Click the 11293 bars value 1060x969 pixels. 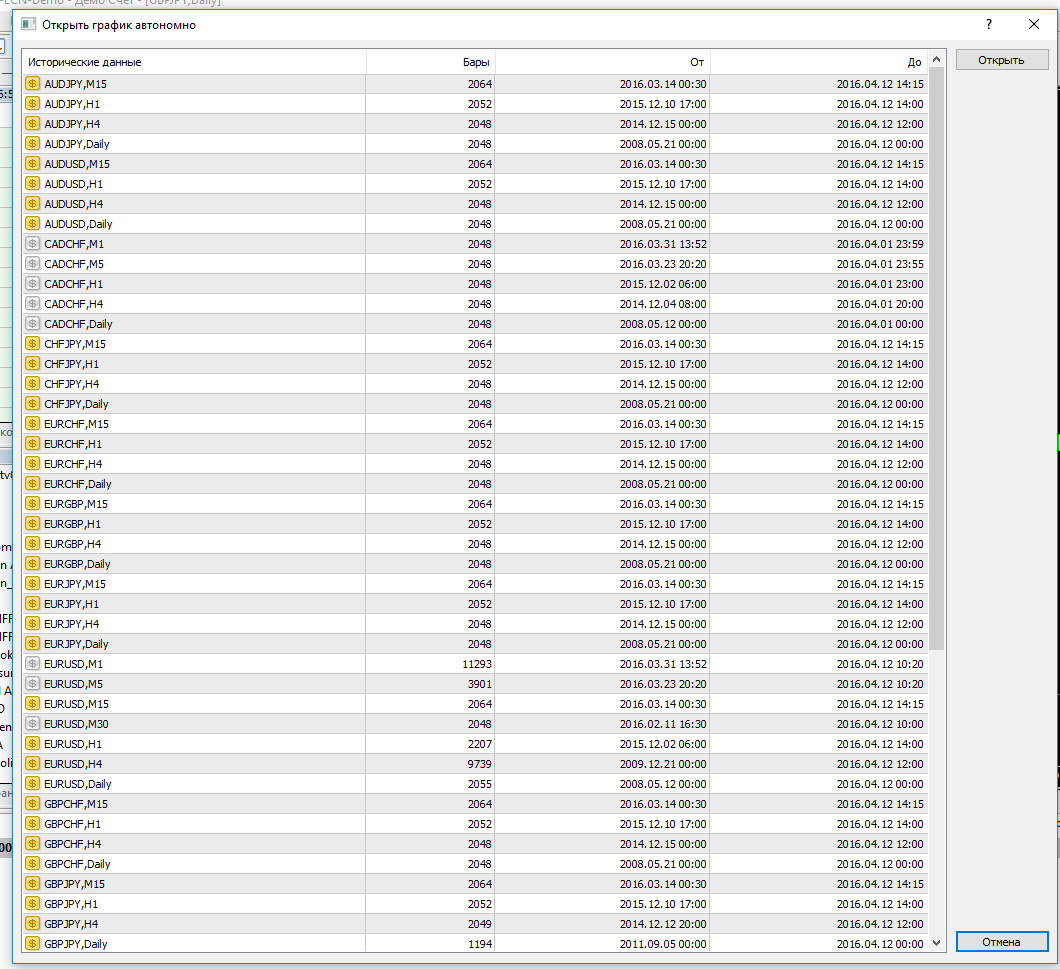(477, 664)
